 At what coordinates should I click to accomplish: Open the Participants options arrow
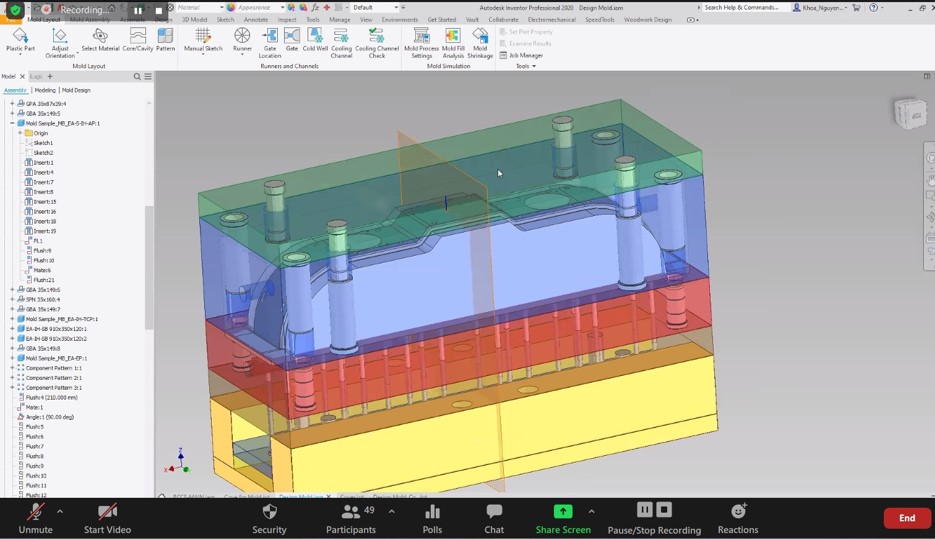[391, 511]
